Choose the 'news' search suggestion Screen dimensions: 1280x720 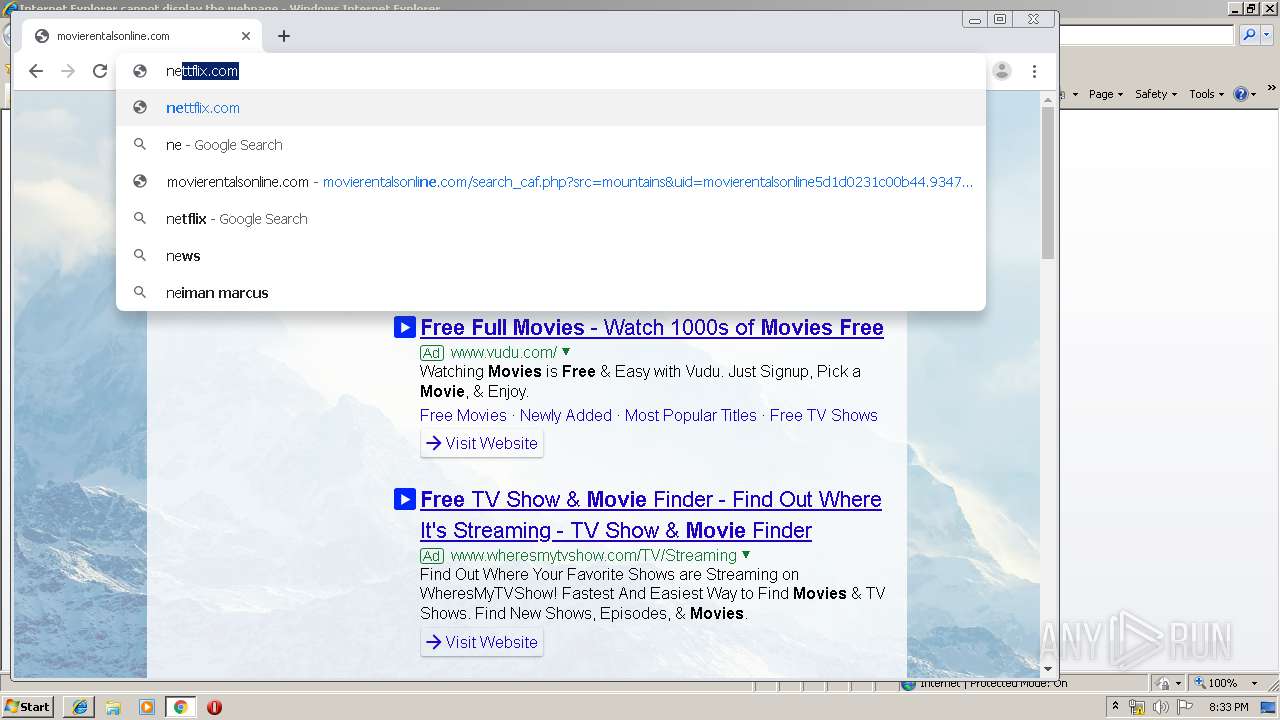pos(551,256)
